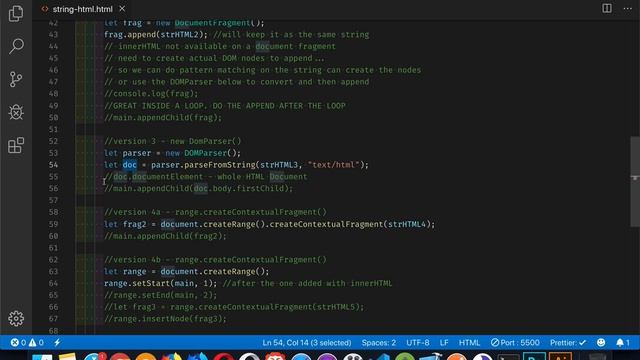Click selected word 'doc' on line 54
The image size is (640, 360).
tap(129, 165)
